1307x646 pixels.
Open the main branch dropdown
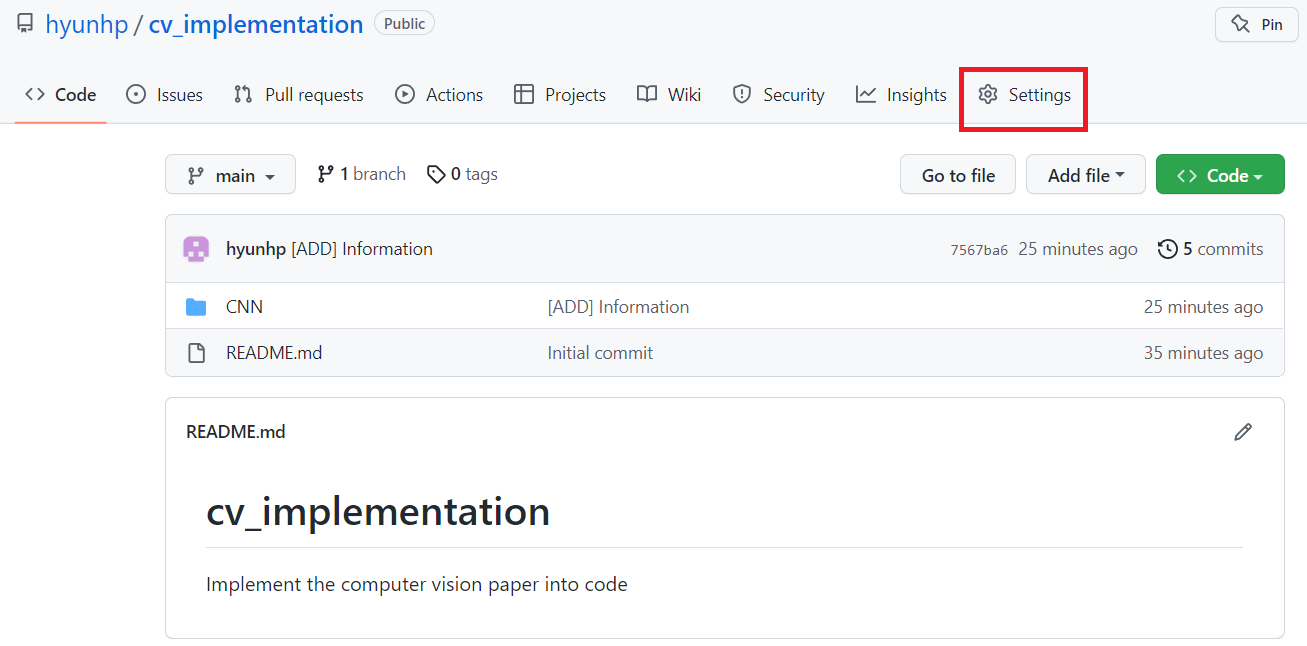(230, 175)
